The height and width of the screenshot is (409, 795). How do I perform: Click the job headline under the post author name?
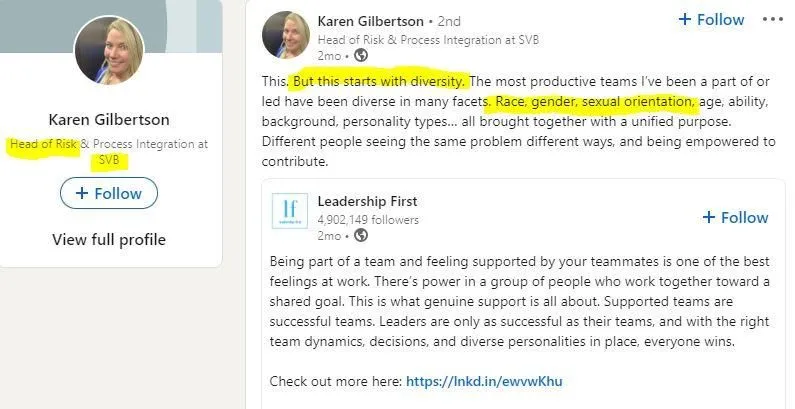(431, 38)
